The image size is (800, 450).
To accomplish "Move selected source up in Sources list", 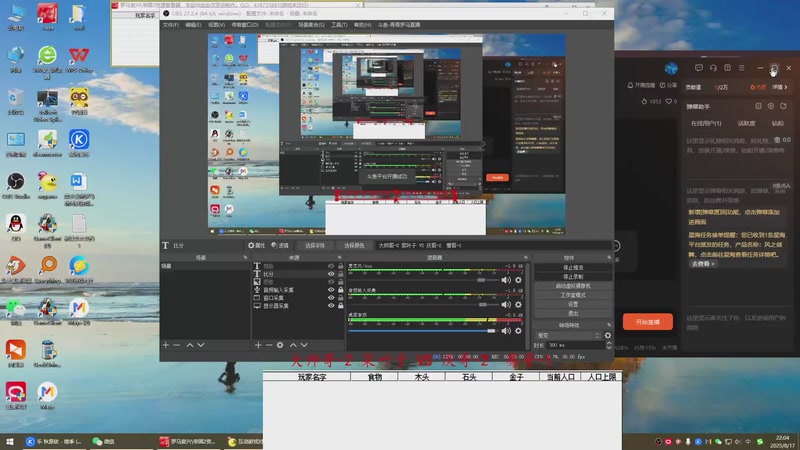I will [293, 345].
